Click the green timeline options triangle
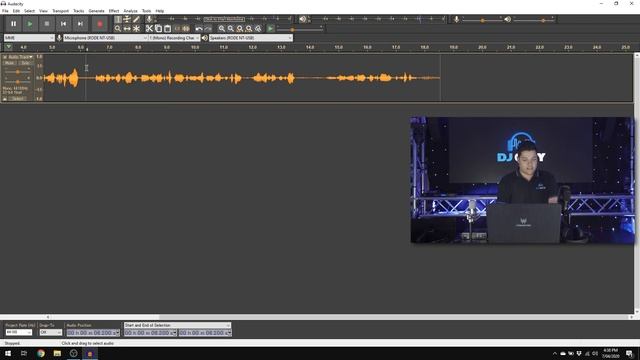 (9, 47)
